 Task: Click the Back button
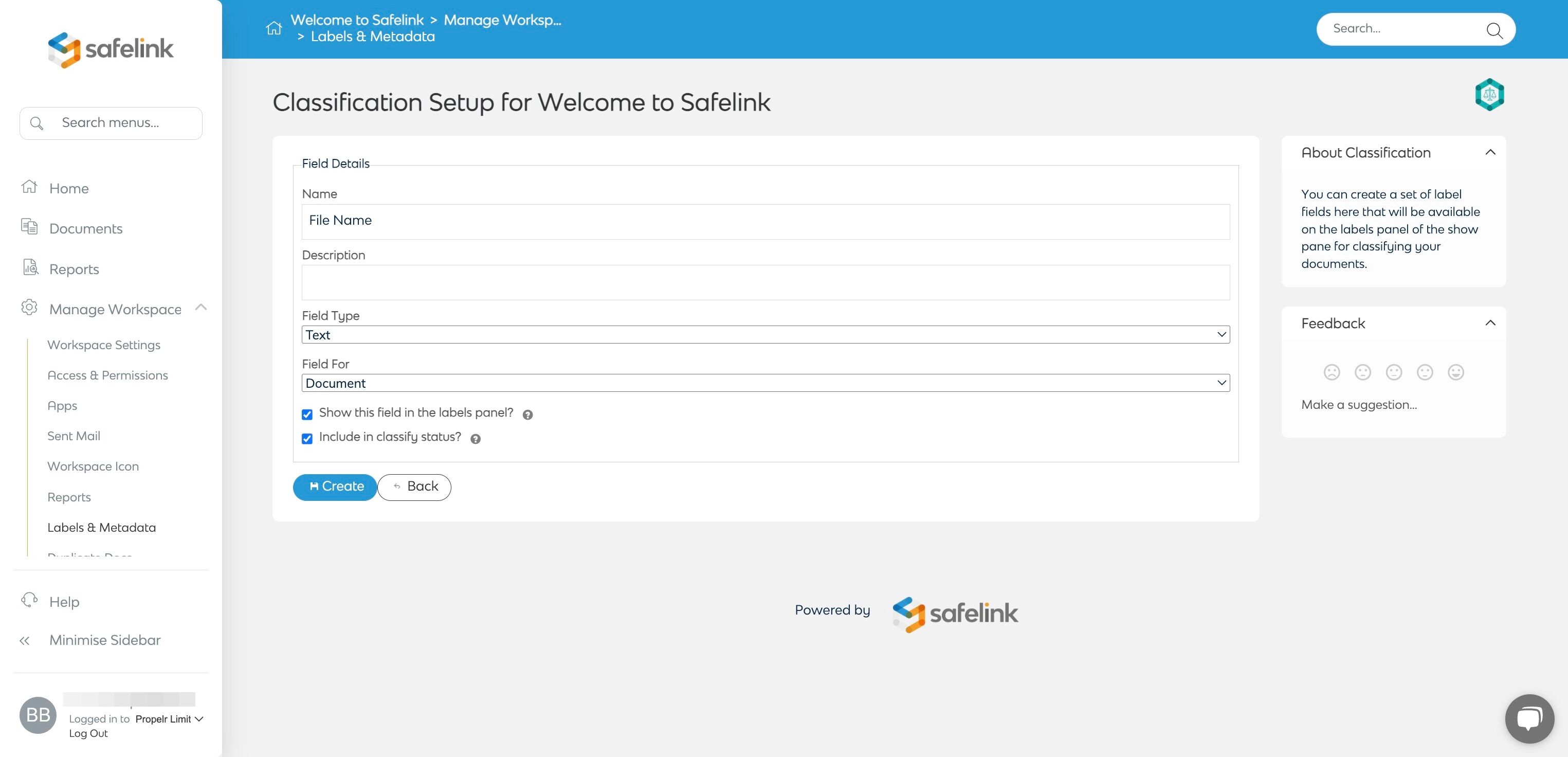(x=414, y=486)
